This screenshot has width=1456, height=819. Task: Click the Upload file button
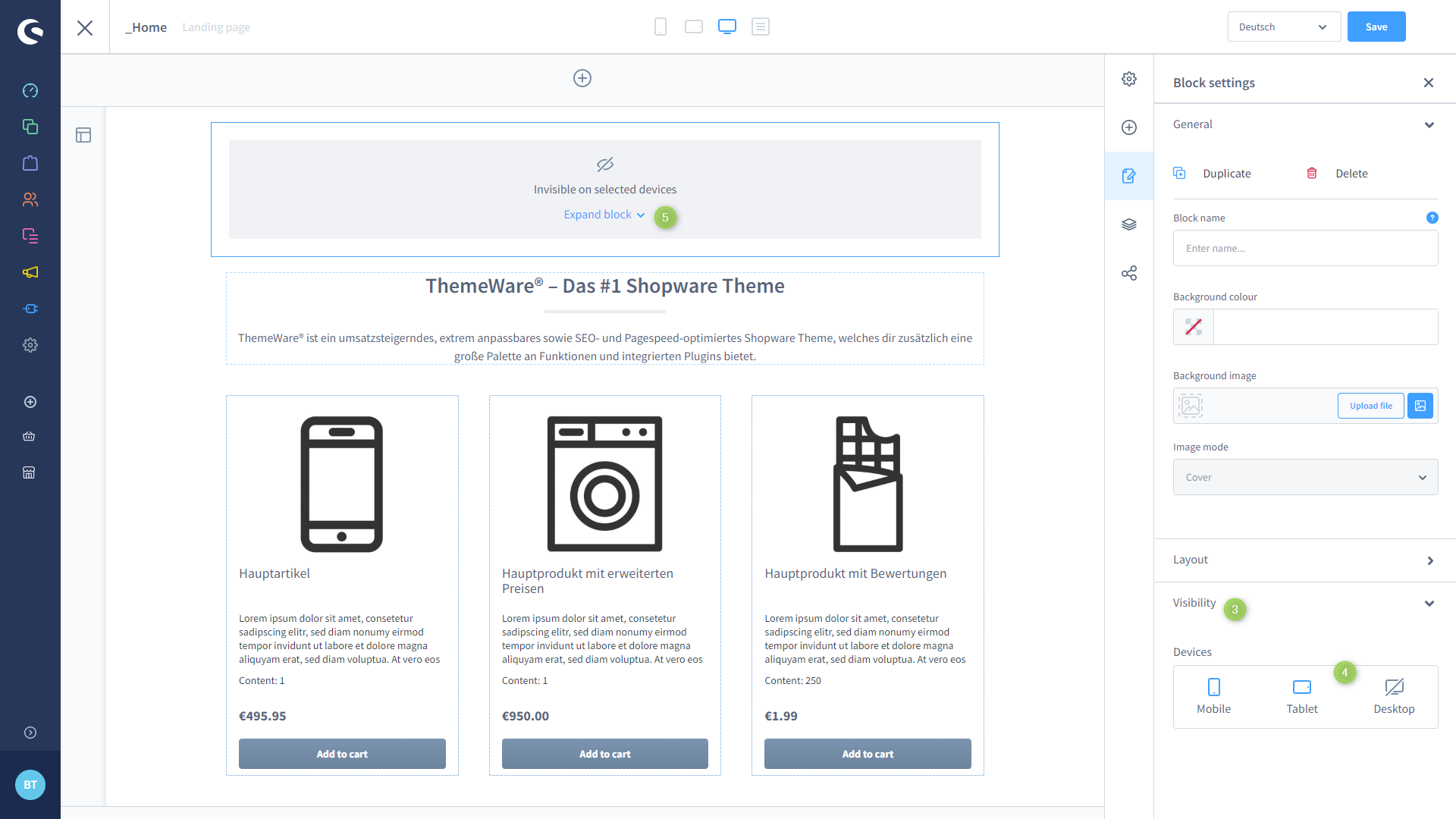point(1371,406)
